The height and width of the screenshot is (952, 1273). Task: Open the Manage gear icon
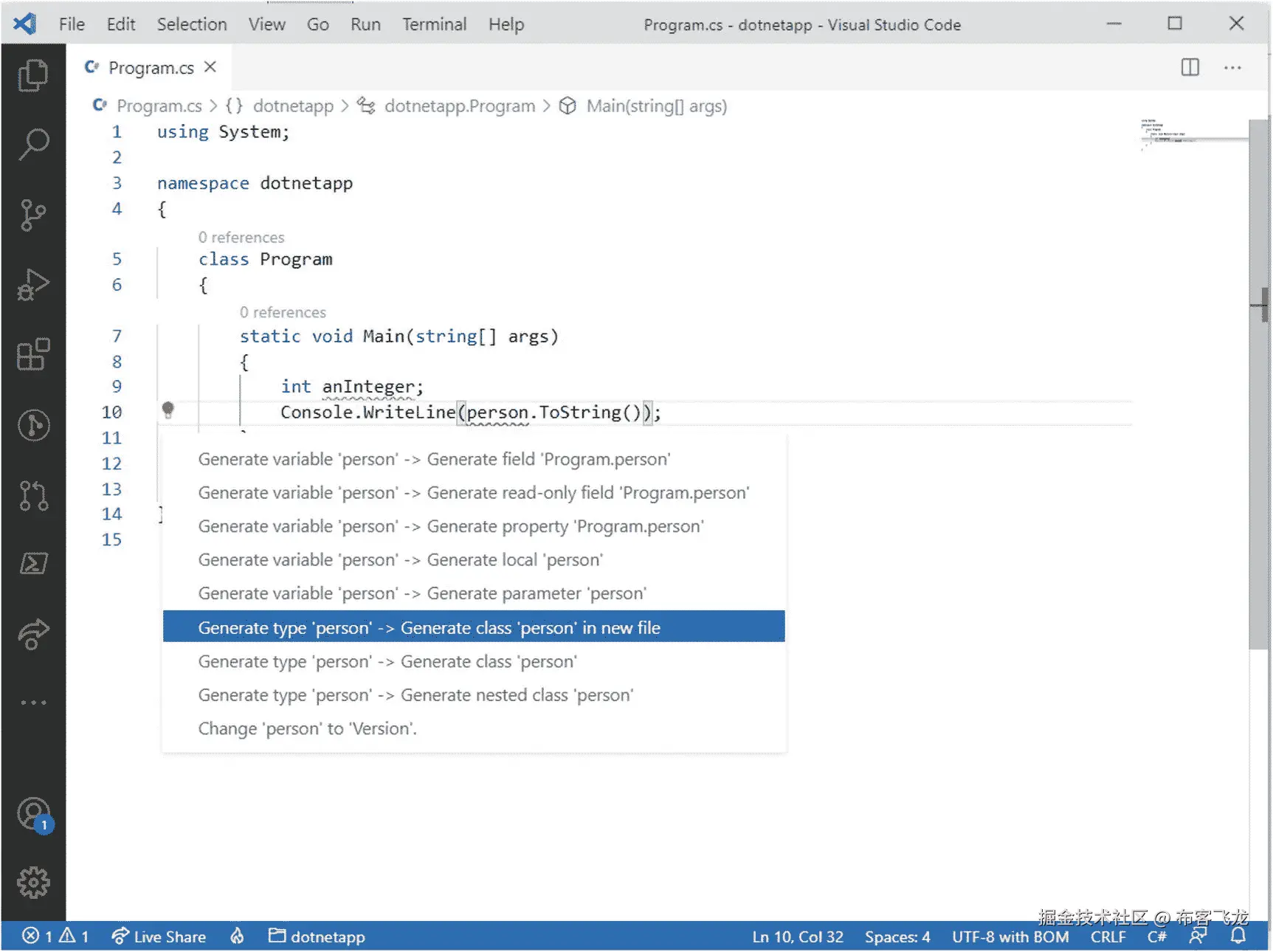coord(33,882)
